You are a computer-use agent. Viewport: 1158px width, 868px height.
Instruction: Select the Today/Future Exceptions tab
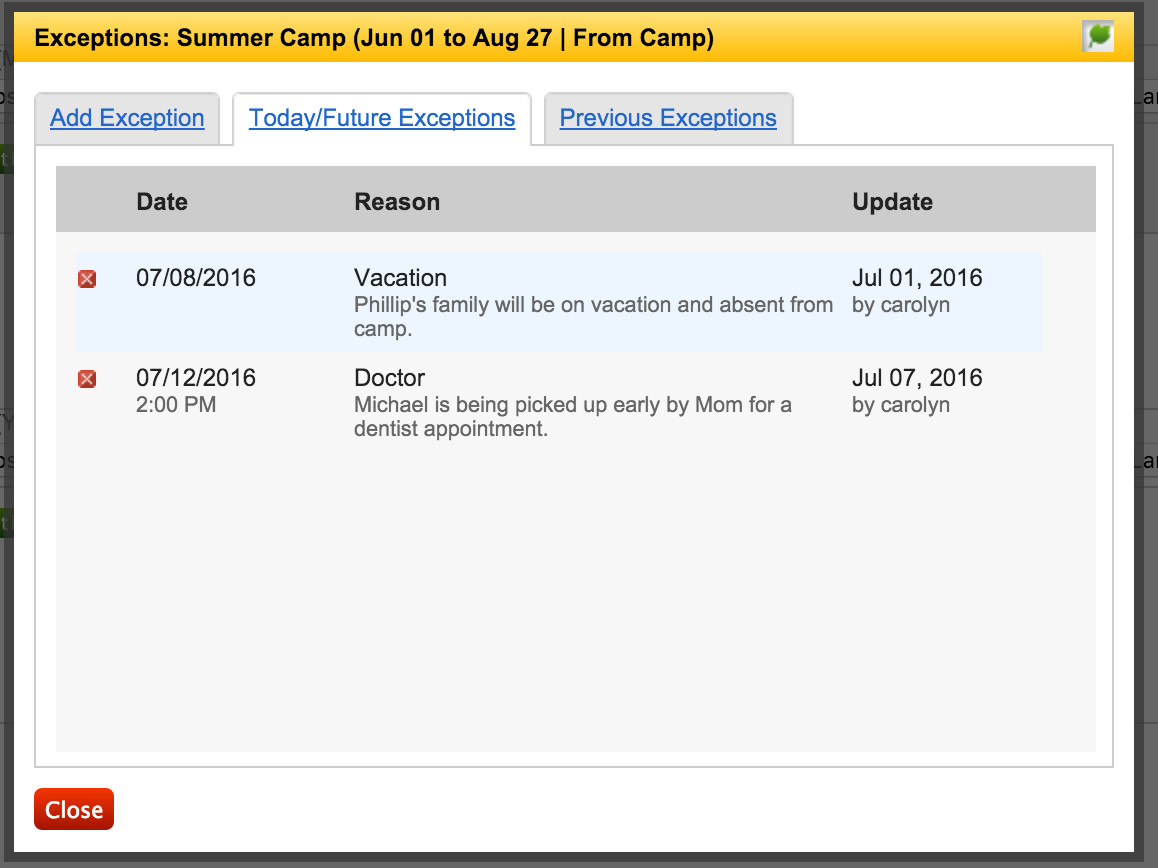pos(382,118)
